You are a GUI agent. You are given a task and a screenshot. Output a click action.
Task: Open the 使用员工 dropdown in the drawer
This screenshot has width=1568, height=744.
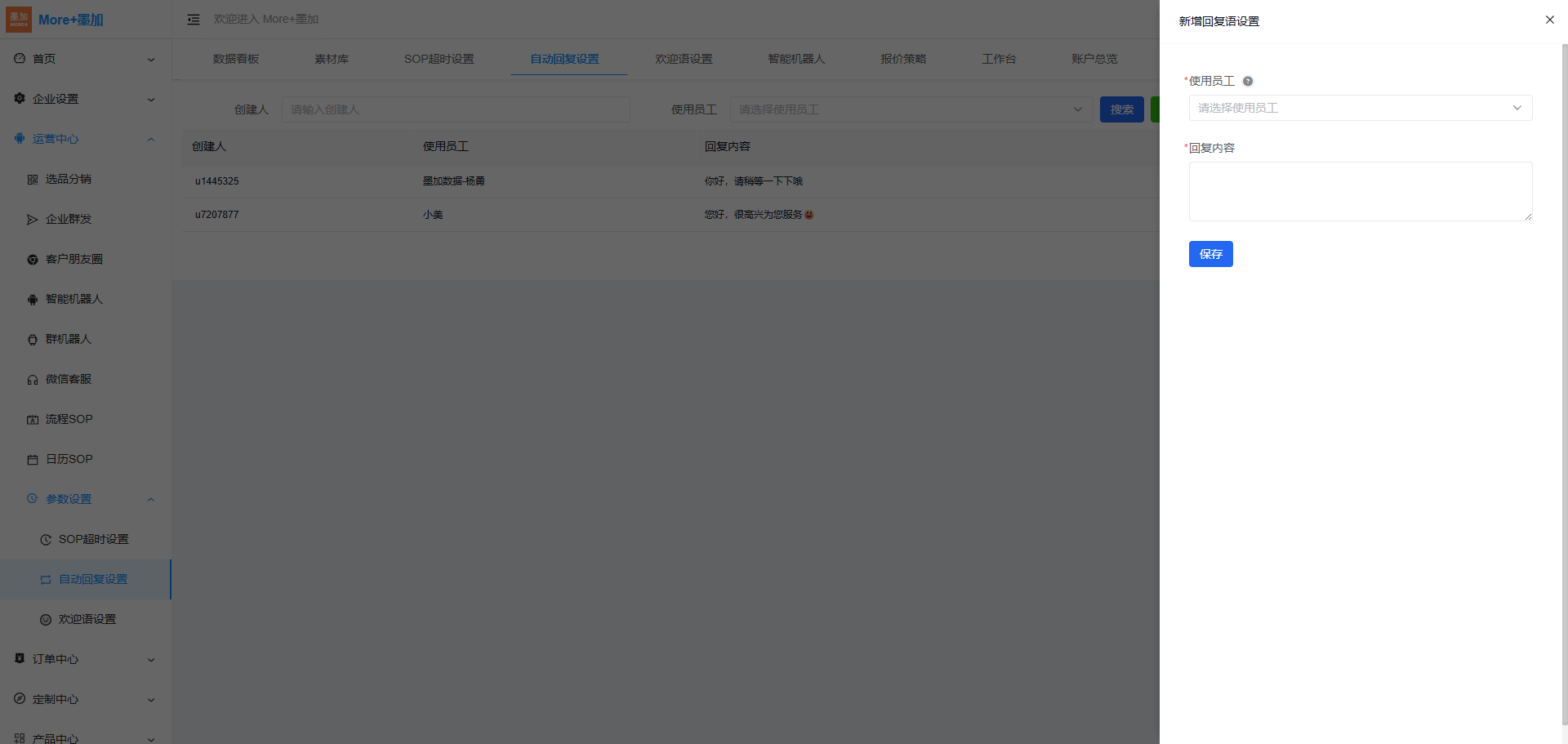tap(1360, 108)
